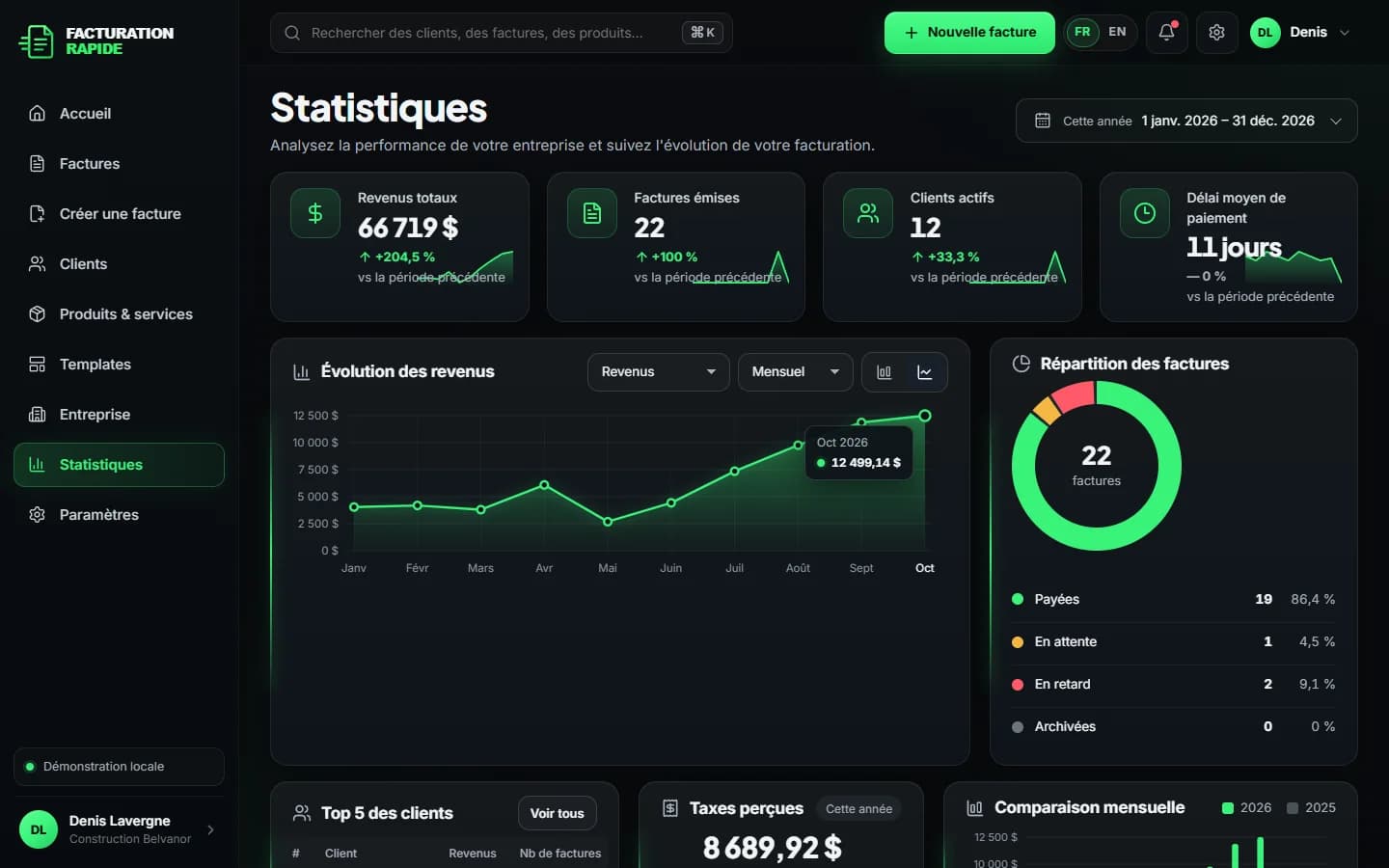This screenshot has width=1389, height=868.
Task: Click the Denis Lavergne profile avatar in sidebar
Action: coord(39,829)
